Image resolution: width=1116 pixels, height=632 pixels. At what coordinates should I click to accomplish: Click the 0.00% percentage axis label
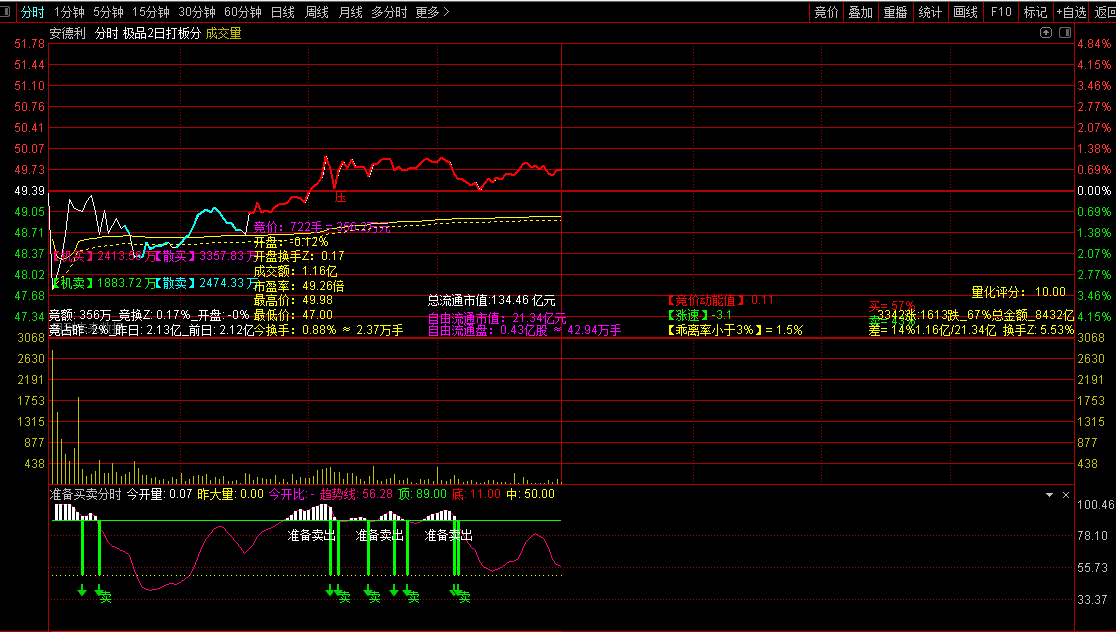[x=1094, y=191]
